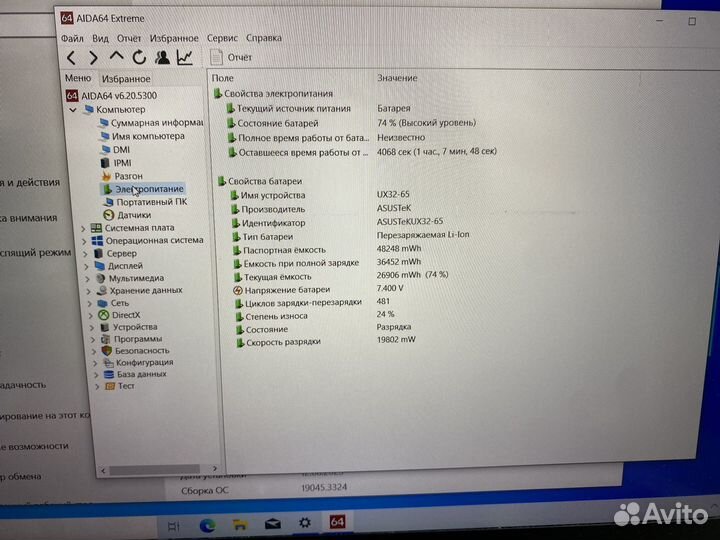This screenshot has width=720, height=540.
Task: Expand the Сервер node
Action: 85,253
